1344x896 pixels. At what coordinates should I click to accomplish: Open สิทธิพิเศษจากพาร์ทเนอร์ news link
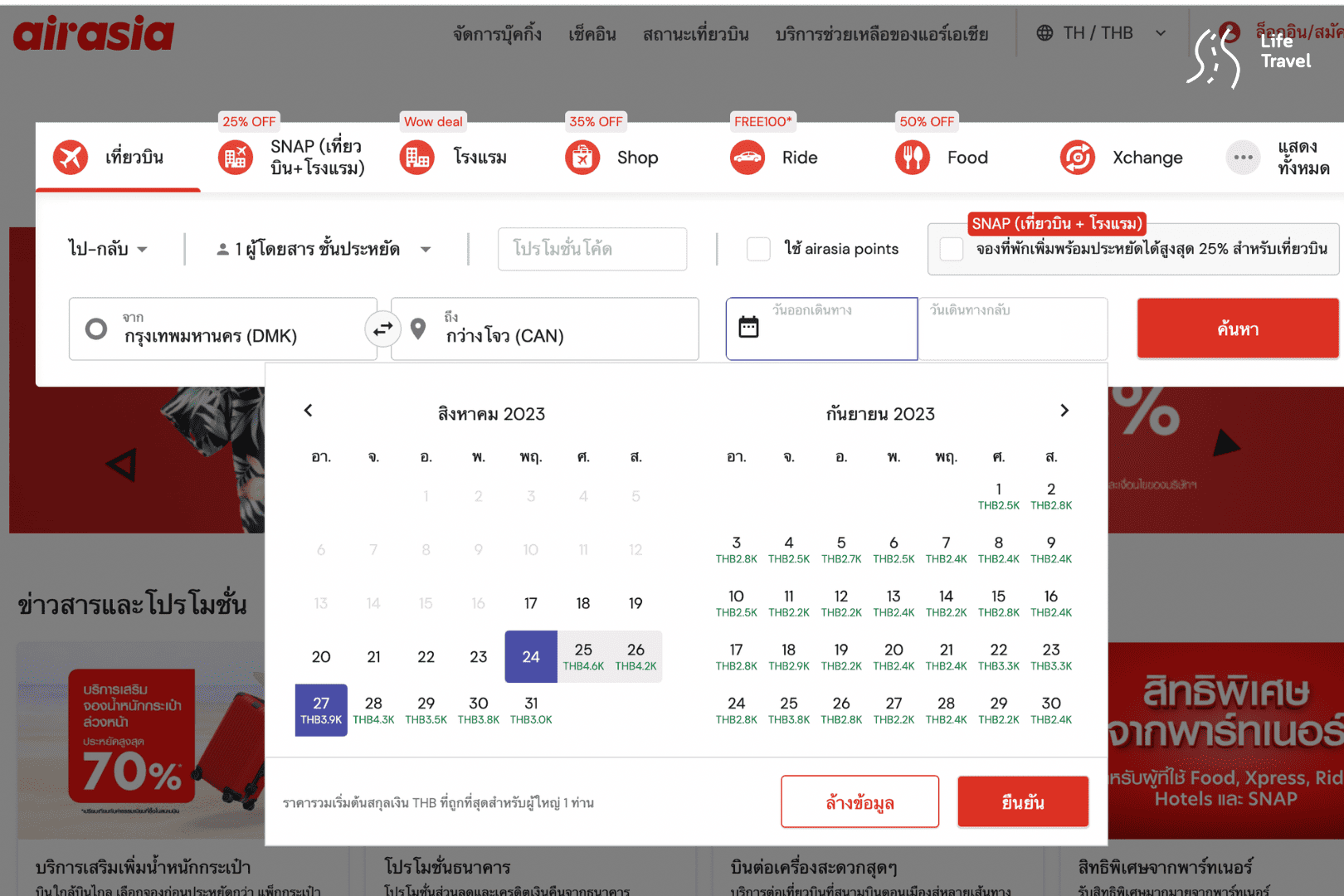(1165, 867)
